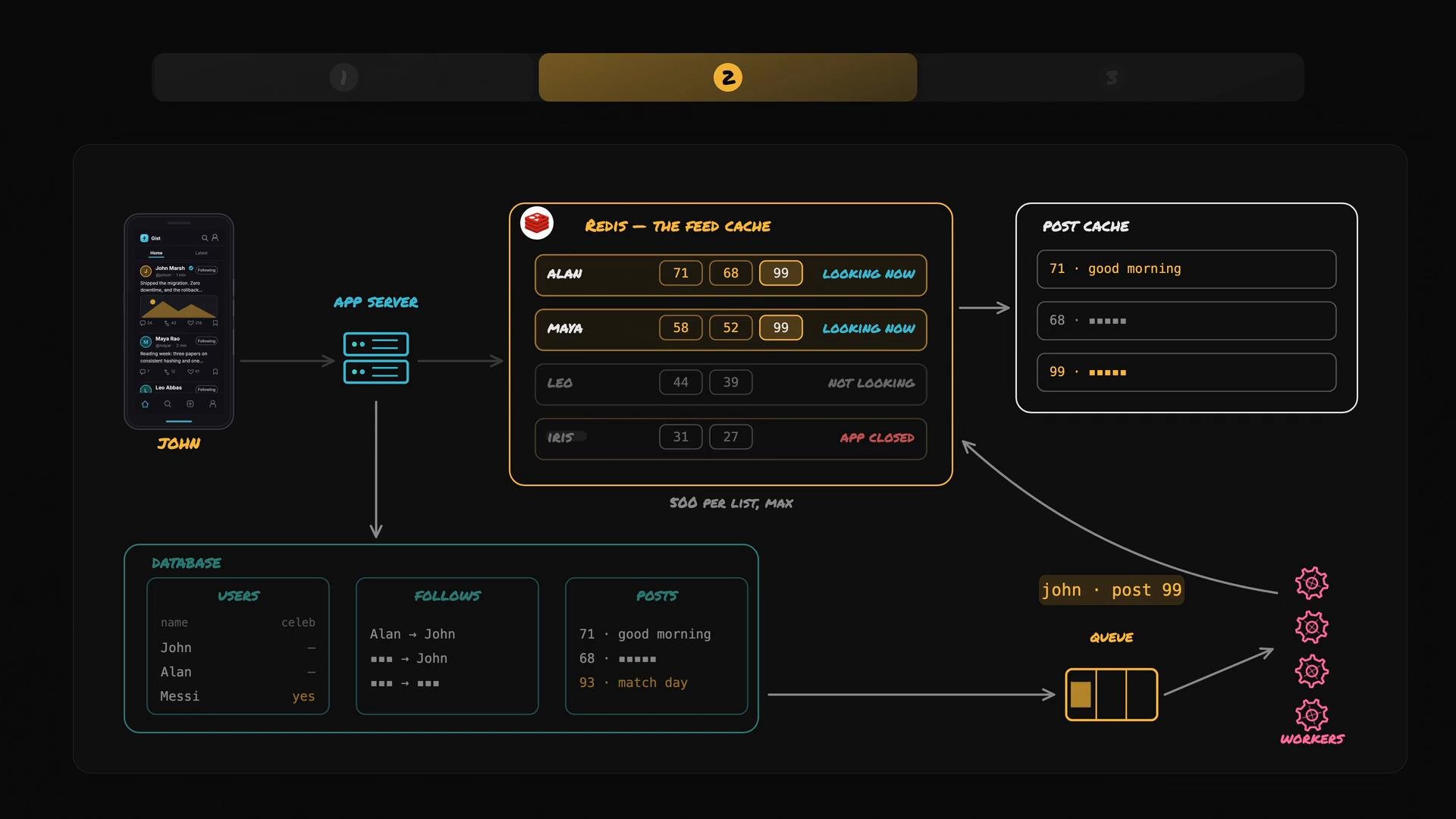
Task: Click the 'Redis — the feed cache' title
Action: [x=678, y=226]
